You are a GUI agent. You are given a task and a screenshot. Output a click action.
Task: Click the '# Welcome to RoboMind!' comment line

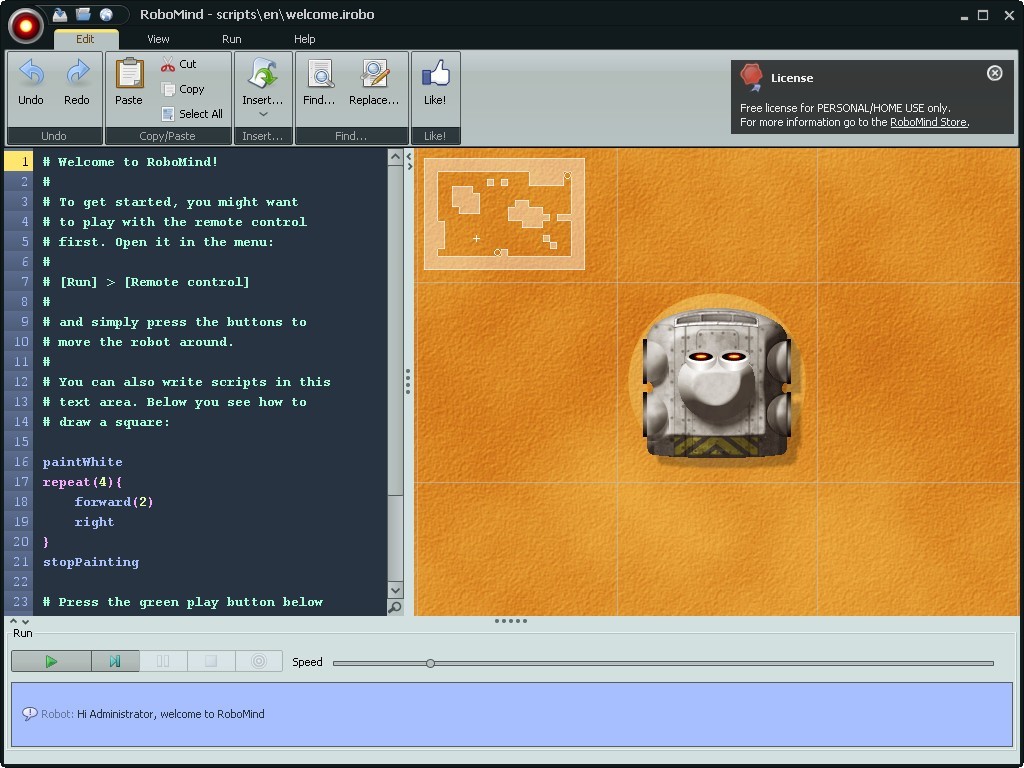[x=130, y=162]
